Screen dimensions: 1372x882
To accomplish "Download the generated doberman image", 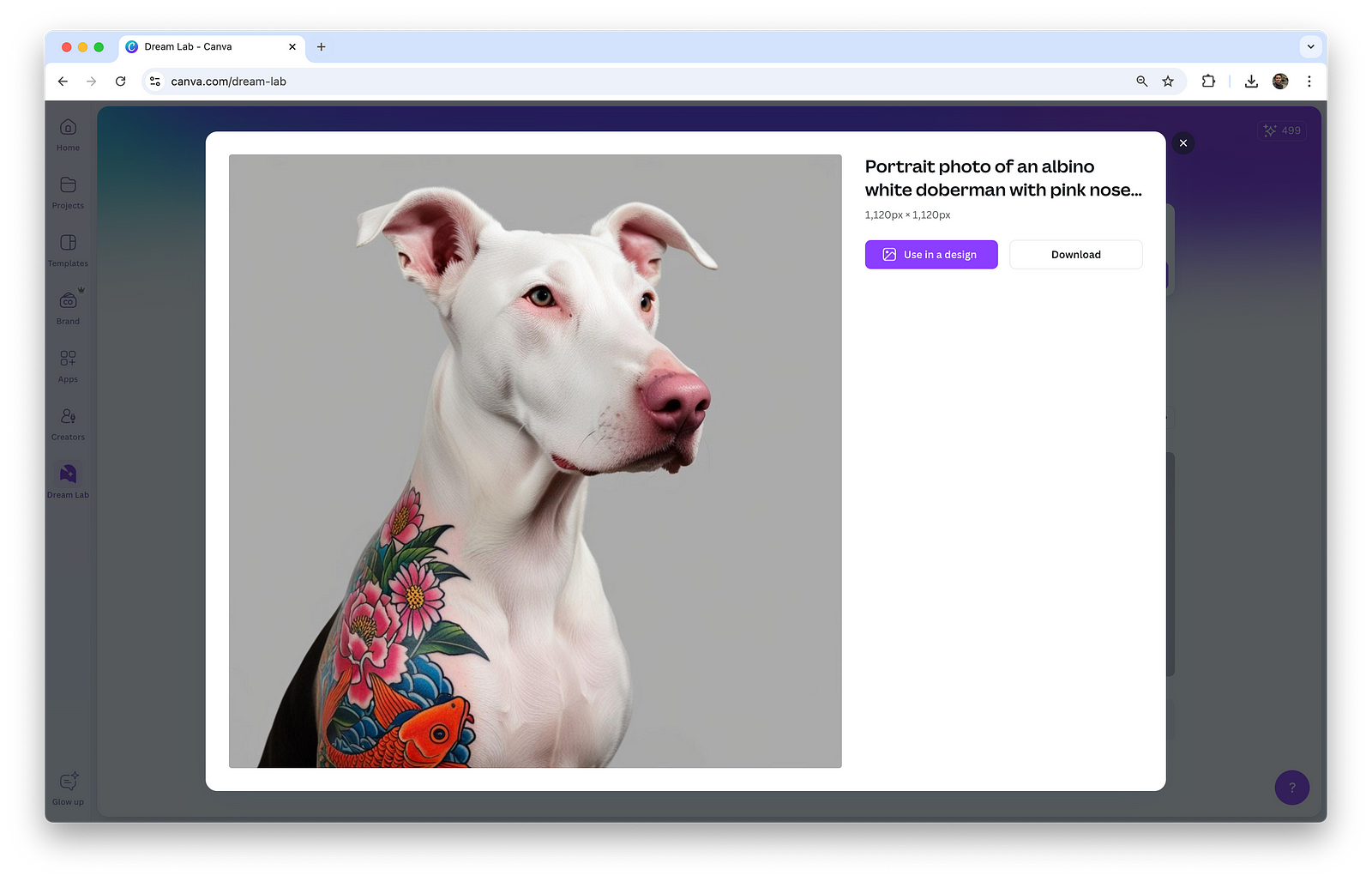I will pos(1075,254).
